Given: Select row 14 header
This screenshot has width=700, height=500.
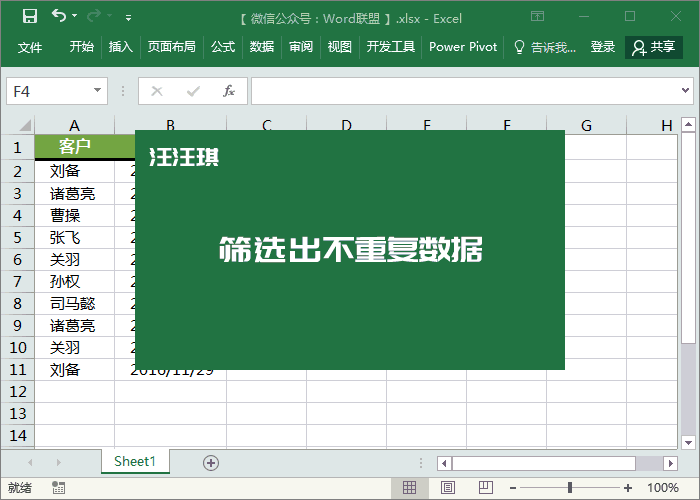Looking at the screenshot, I should coord(17,436).
